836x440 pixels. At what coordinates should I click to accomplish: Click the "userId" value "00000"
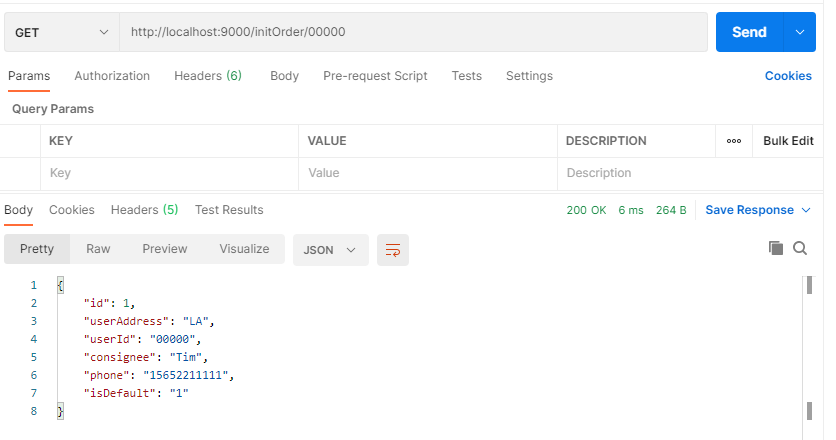tap(173, 339)
